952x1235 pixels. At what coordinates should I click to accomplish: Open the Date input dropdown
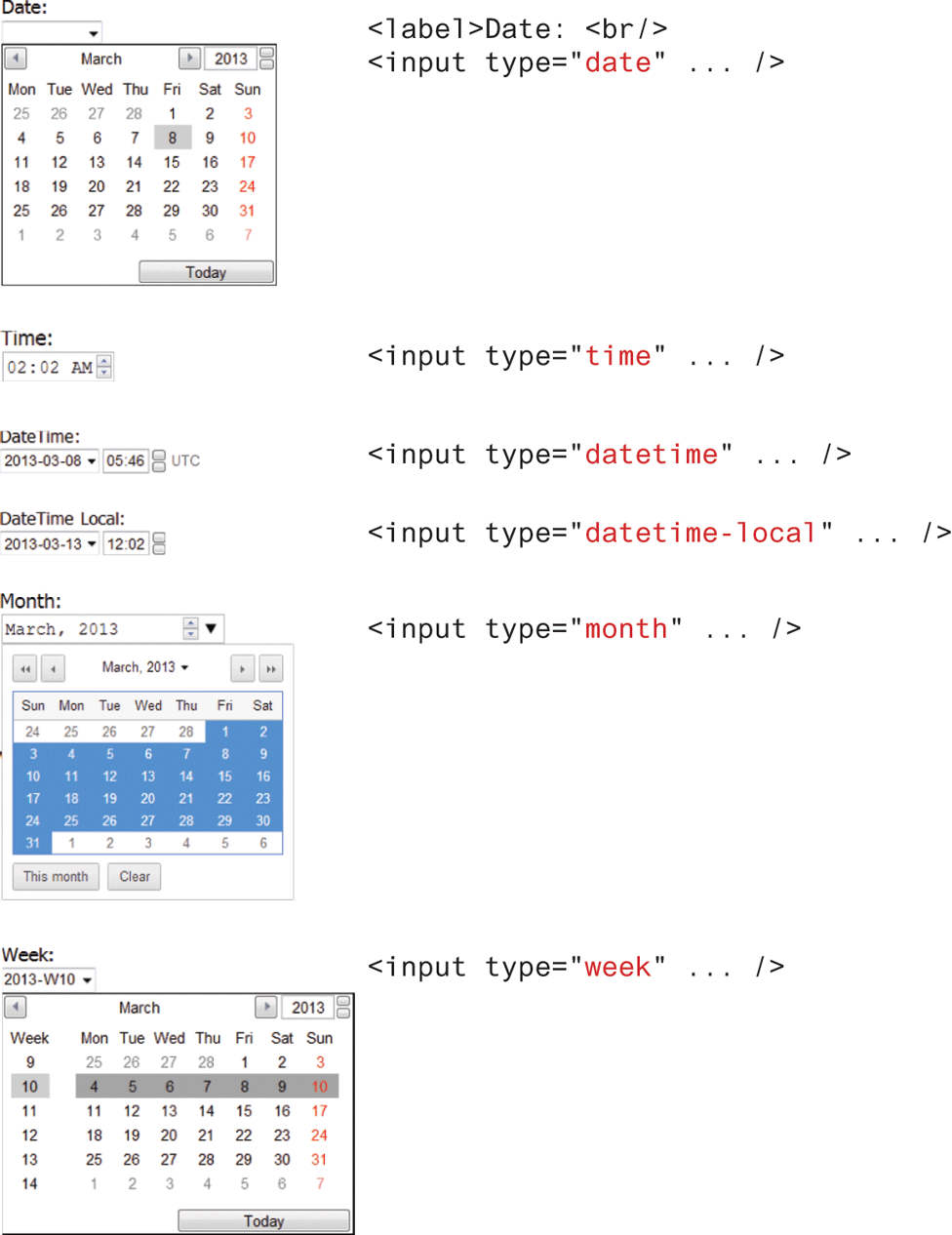pyautogui.click(x=93, y=33)
